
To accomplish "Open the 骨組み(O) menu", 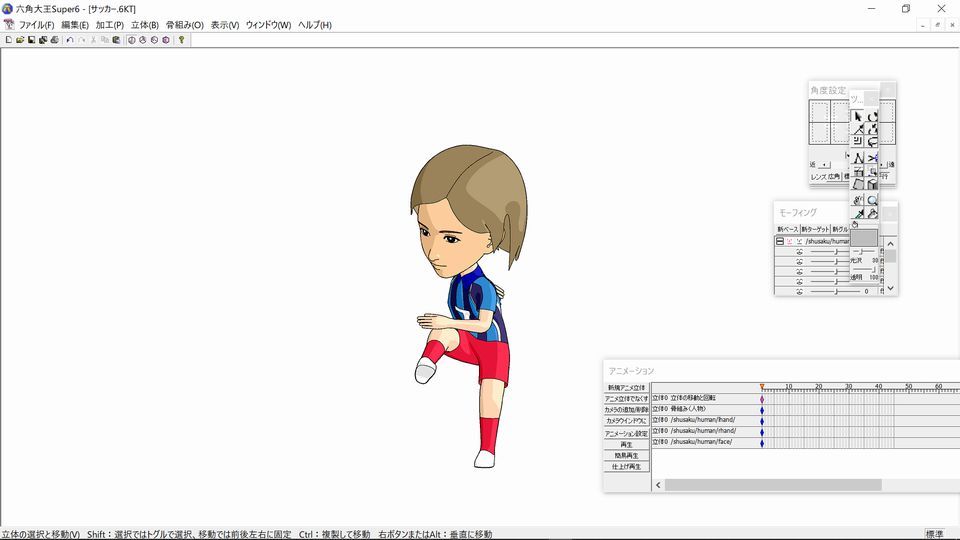I will tap(184, 25).
